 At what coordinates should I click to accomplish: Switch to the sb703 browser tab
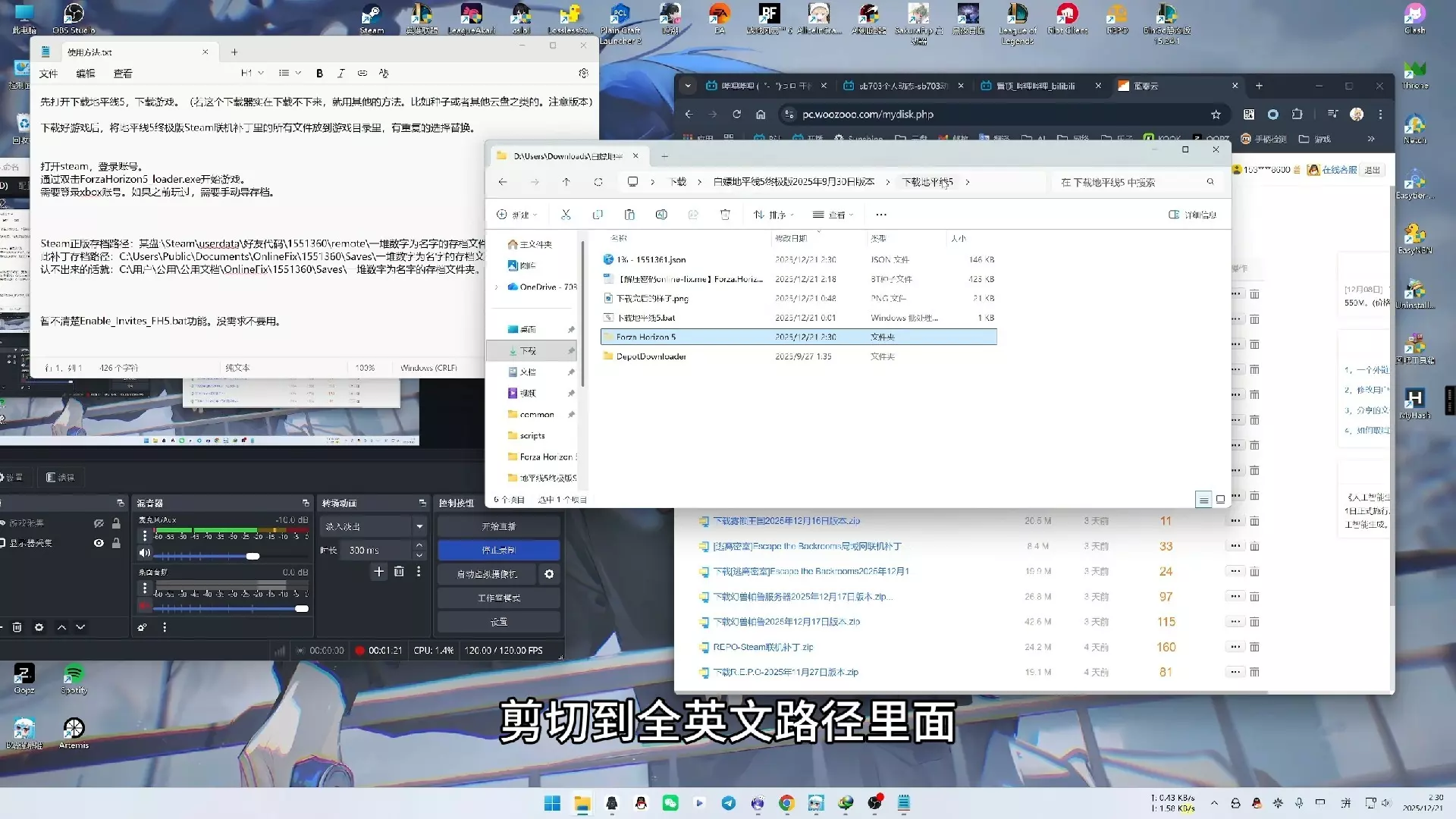coord(902,86)
